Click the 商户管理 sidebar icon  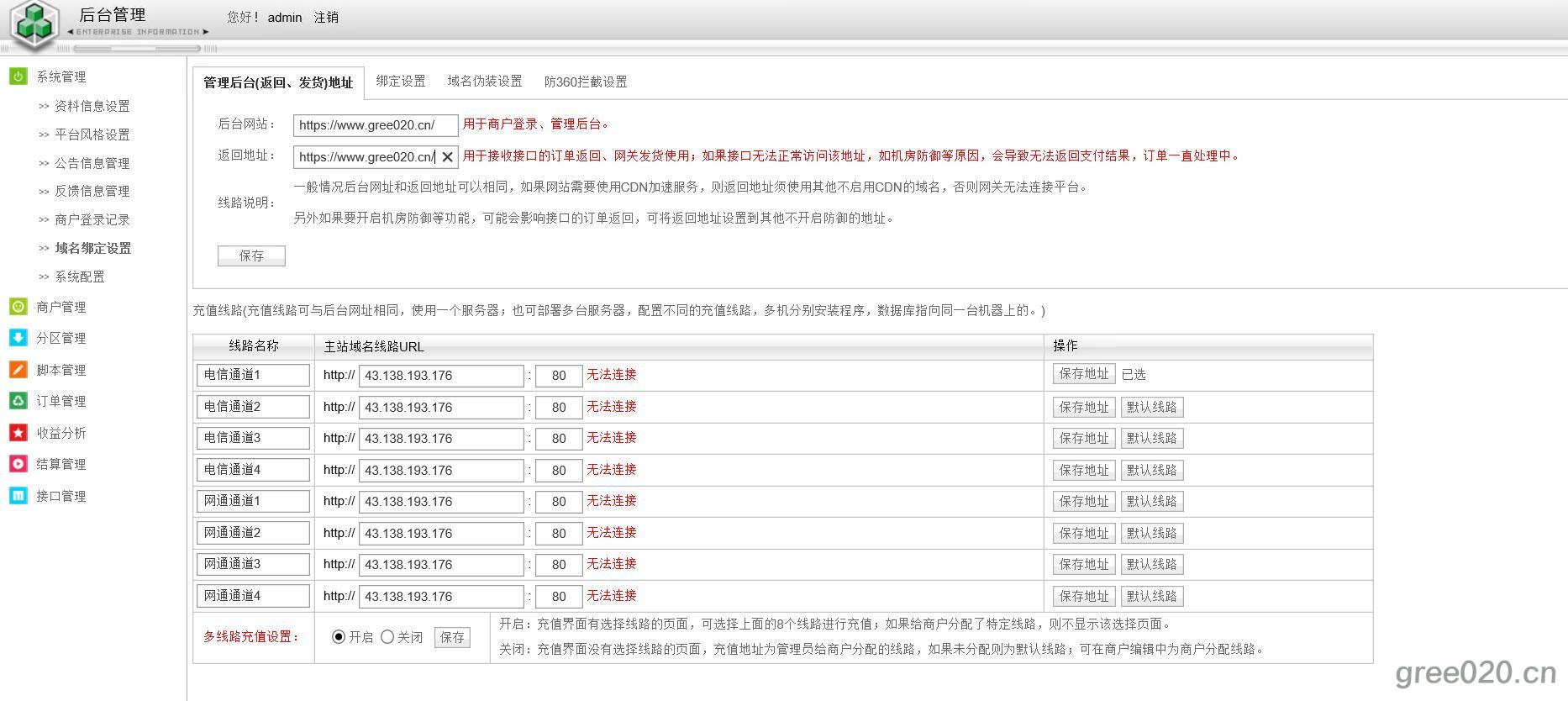click(x=18, y=307)
